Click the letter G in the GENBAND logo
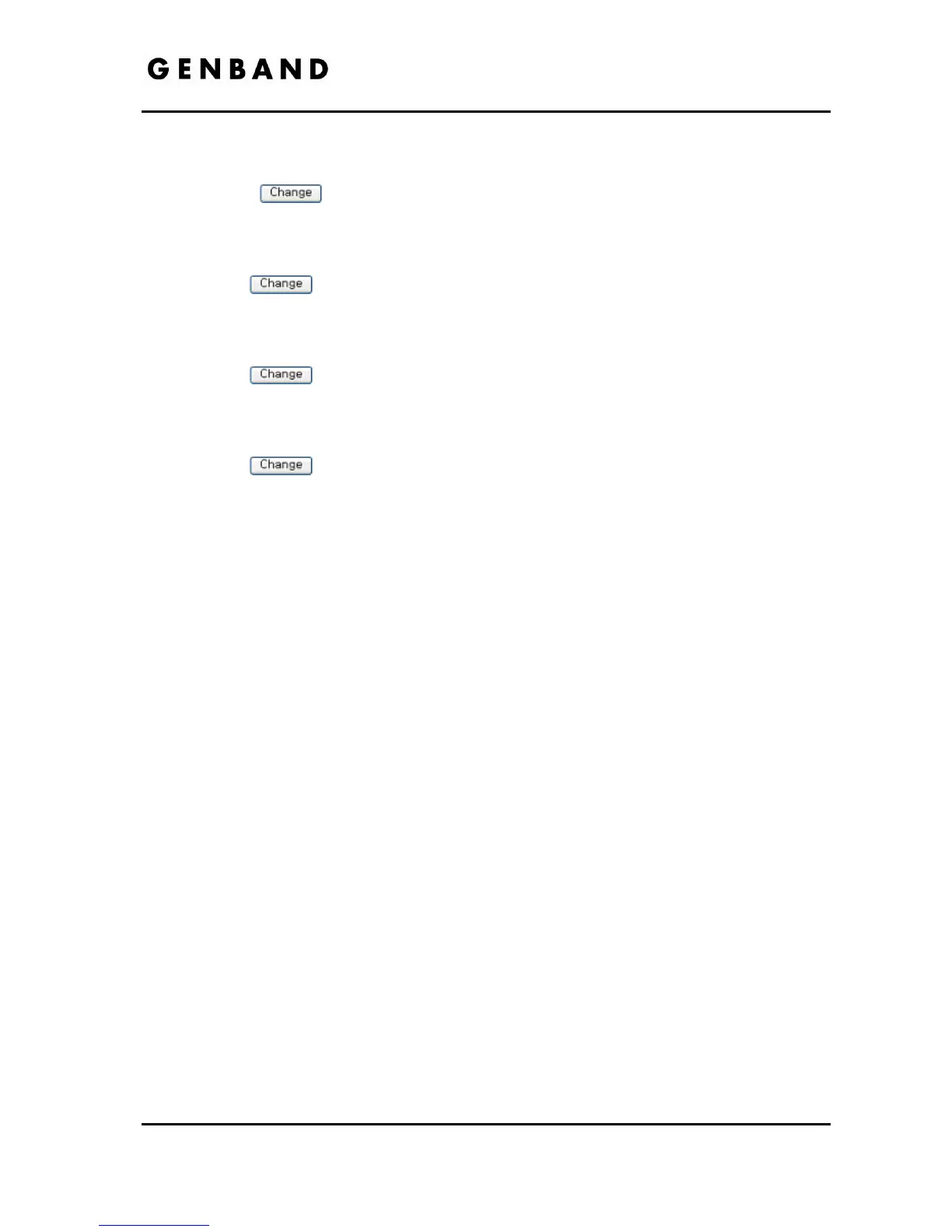The image size is (952, 1232). coord(158,69)
